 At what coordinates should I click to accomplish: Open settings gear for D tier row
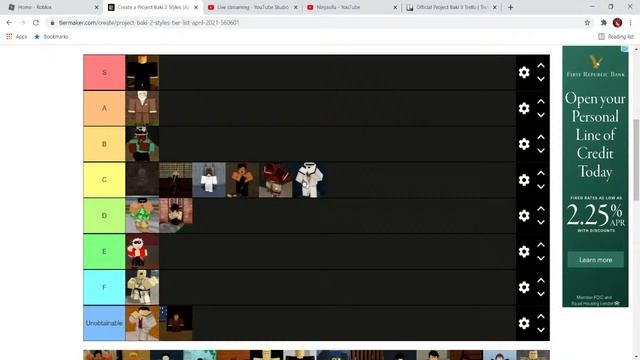tap(524, 216)
